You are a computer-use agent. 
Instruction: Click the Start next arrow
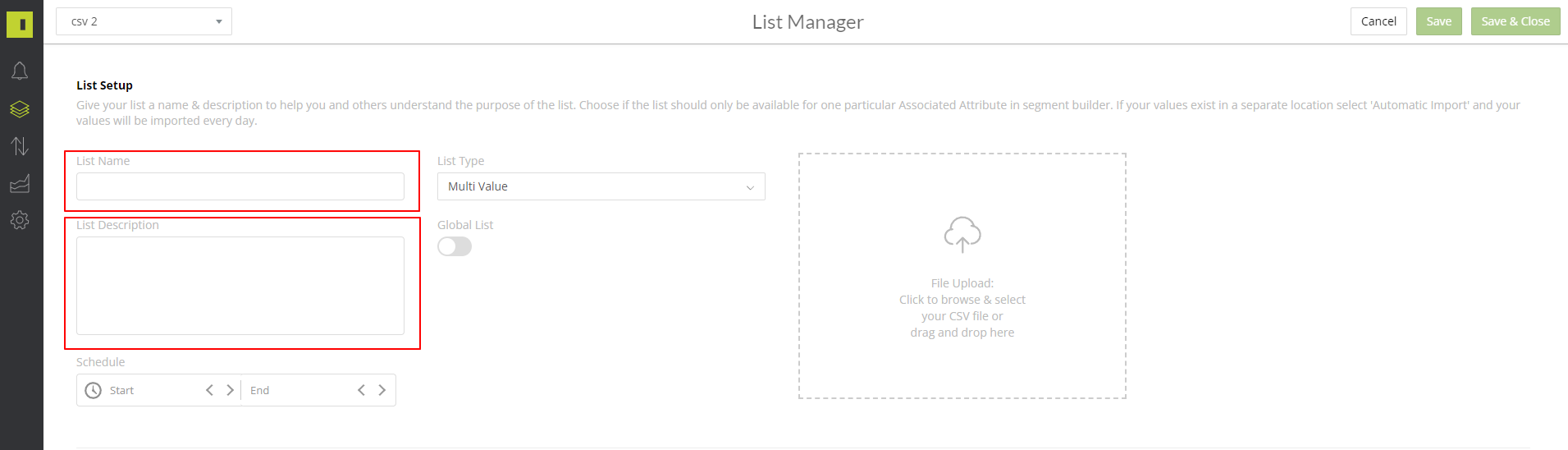tap(230, 390)
